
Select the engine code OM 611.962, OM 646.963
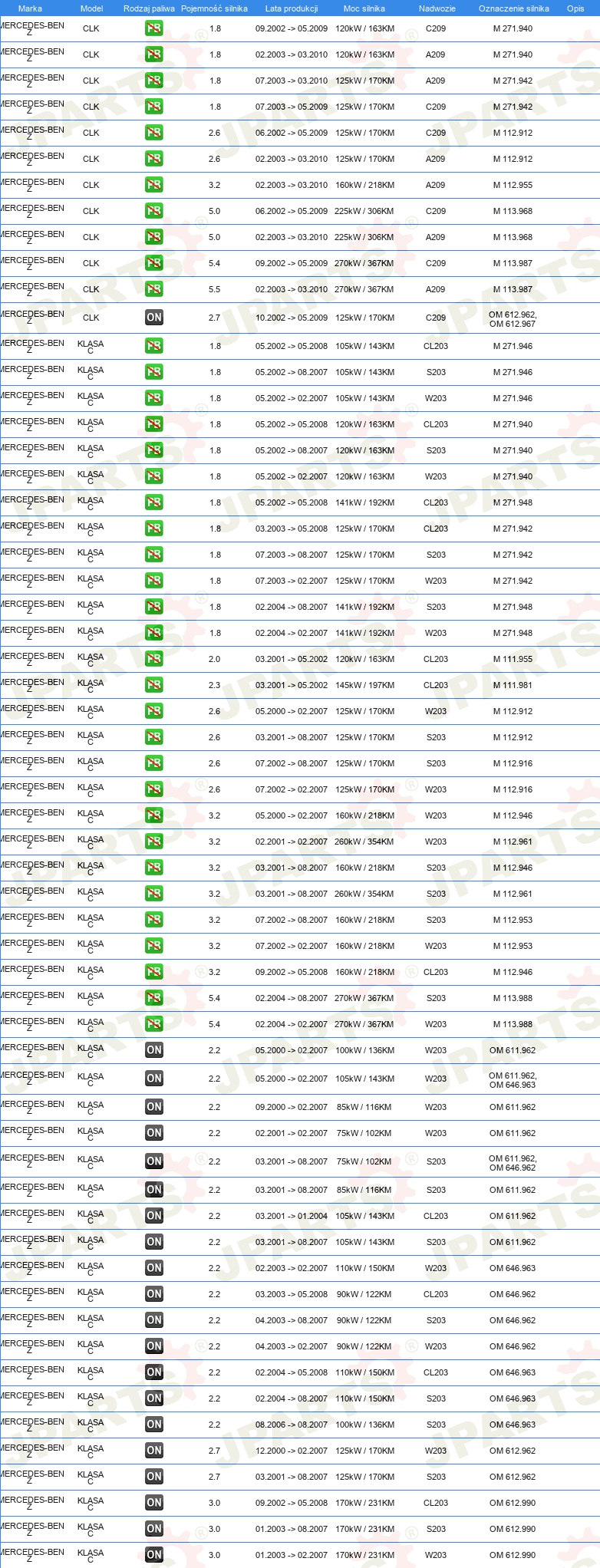click(513, 1080)
